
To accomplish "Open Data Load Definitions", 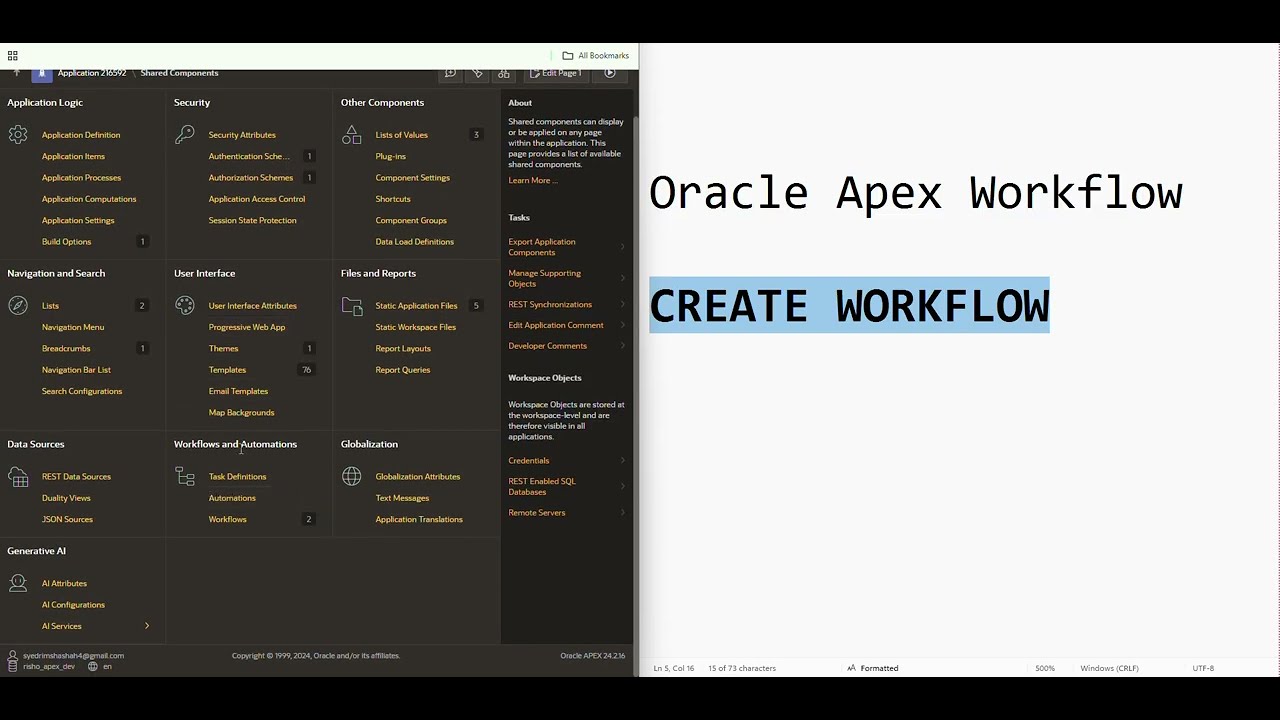I will (x=415, y=242).
